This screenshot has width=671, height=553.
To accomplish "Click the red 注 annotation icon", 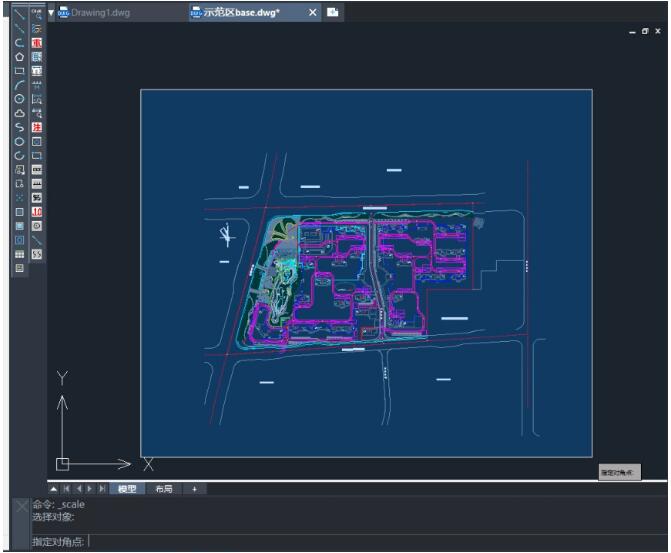I will (x=37, y=128).
